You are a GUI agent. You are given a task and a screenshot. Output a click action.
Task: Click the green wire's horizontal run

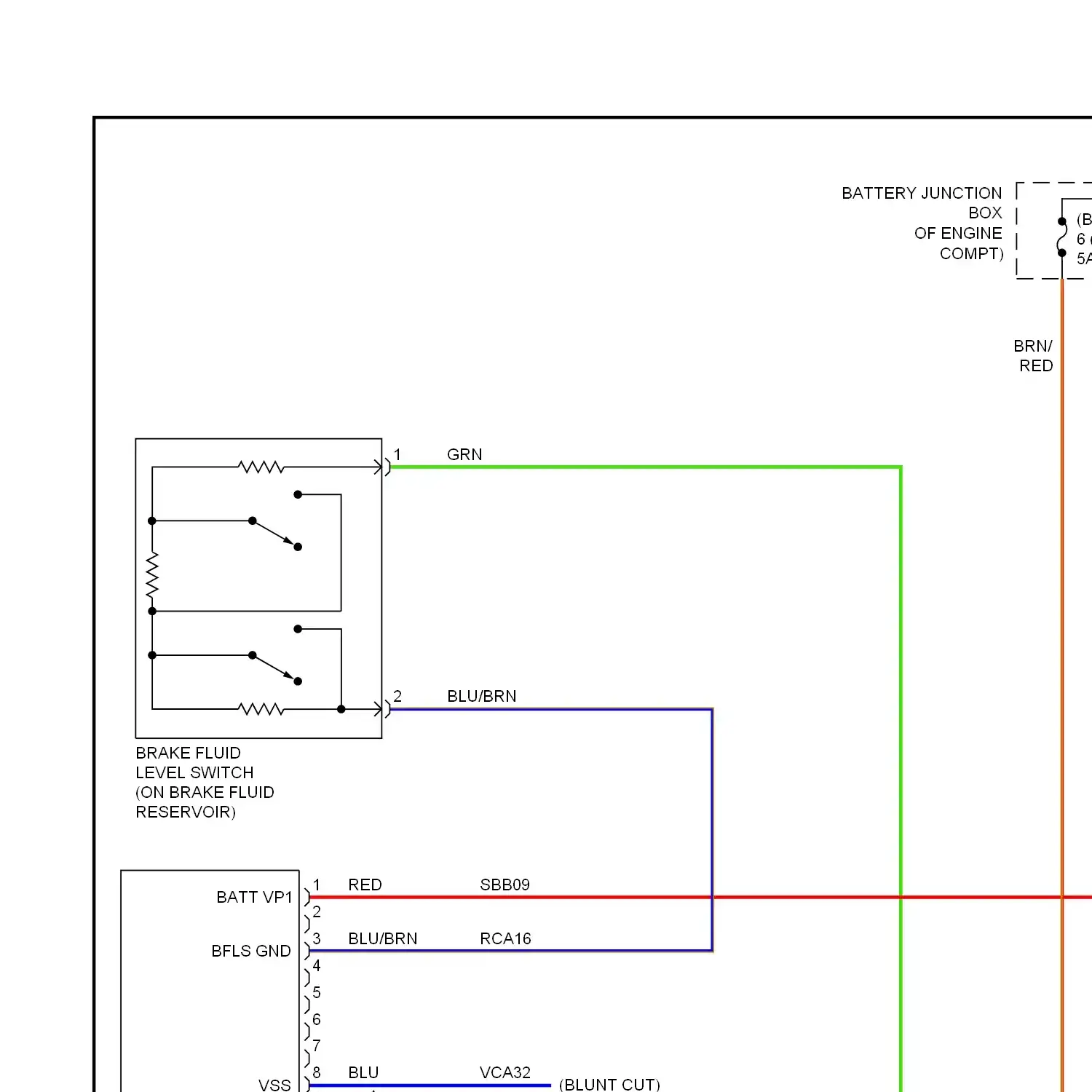pos(646,467)
